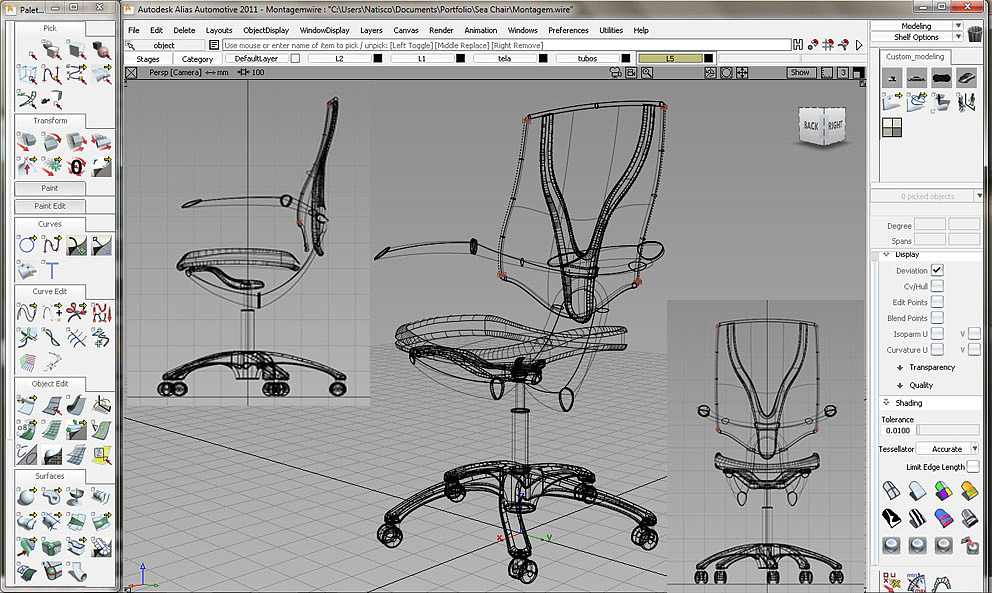Screen dimensions: 992x593
Task: Enable the Limit Edge Length checkbox
Action: click(x=973, y=467)
